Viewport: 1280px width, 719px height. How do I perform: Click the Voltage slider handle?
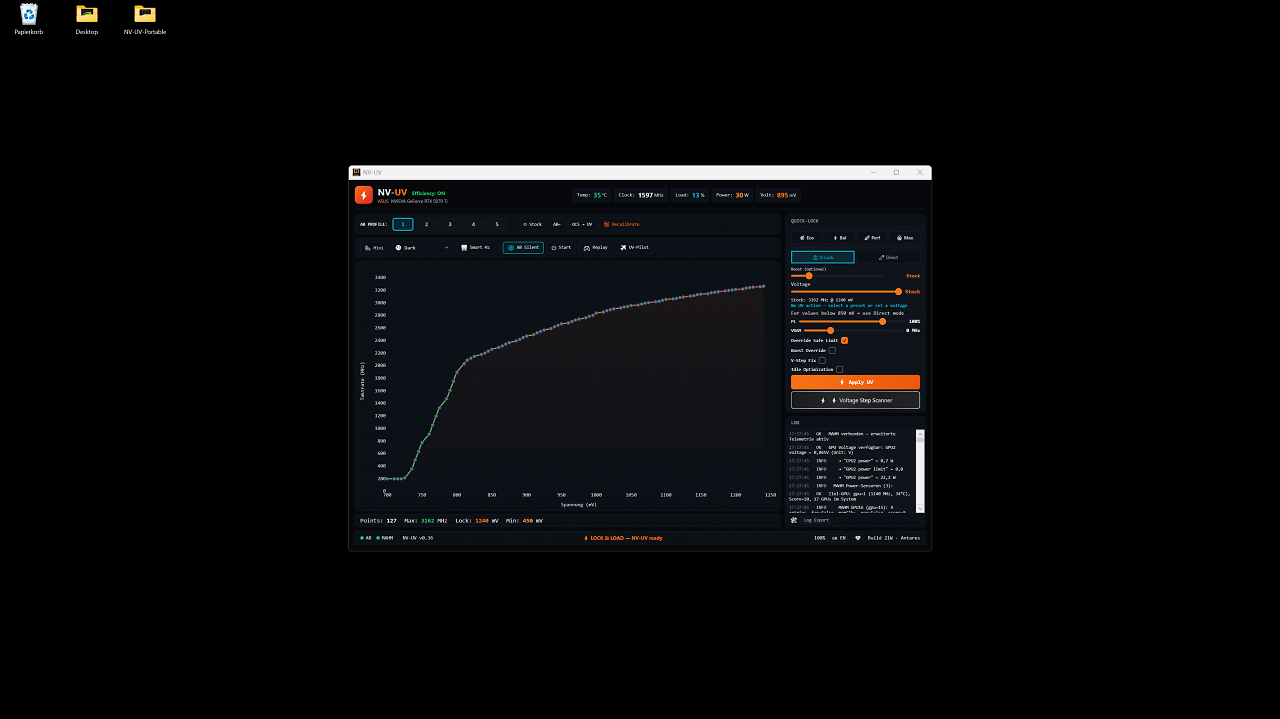(x=898, y=291)
